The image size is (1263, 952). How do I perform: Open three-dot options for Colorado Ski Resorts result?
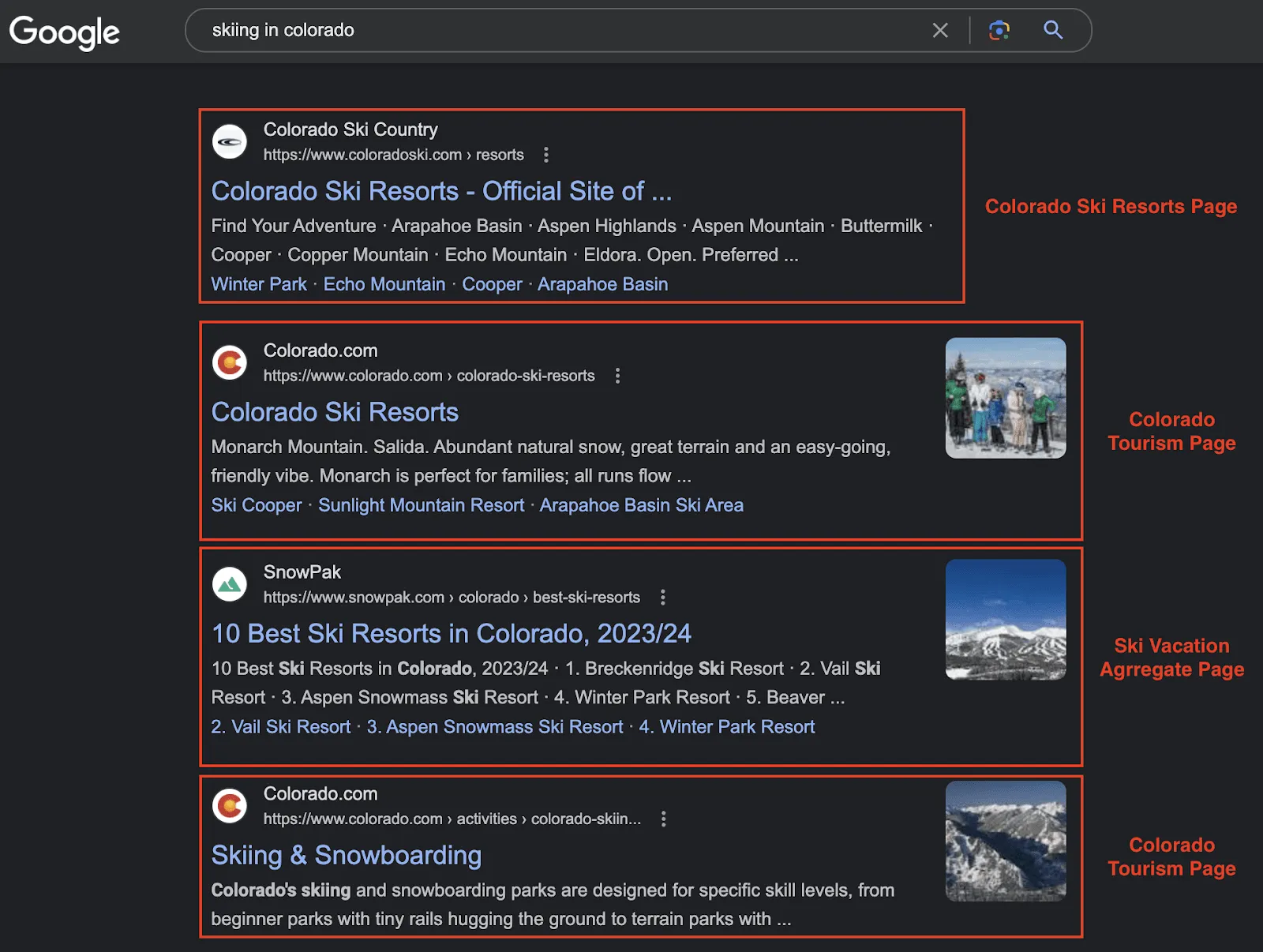tap(617, 377)
